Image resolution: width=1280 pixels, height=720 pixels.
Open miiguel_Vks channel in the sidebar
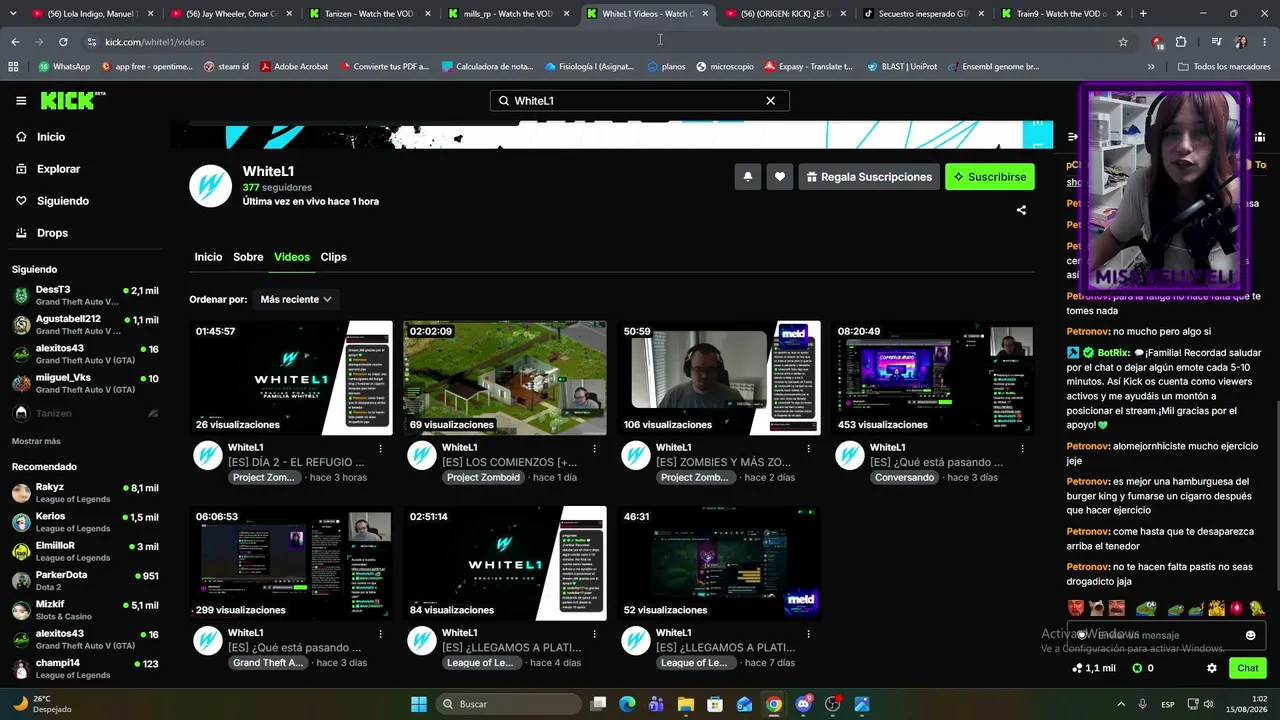(85, 384)
